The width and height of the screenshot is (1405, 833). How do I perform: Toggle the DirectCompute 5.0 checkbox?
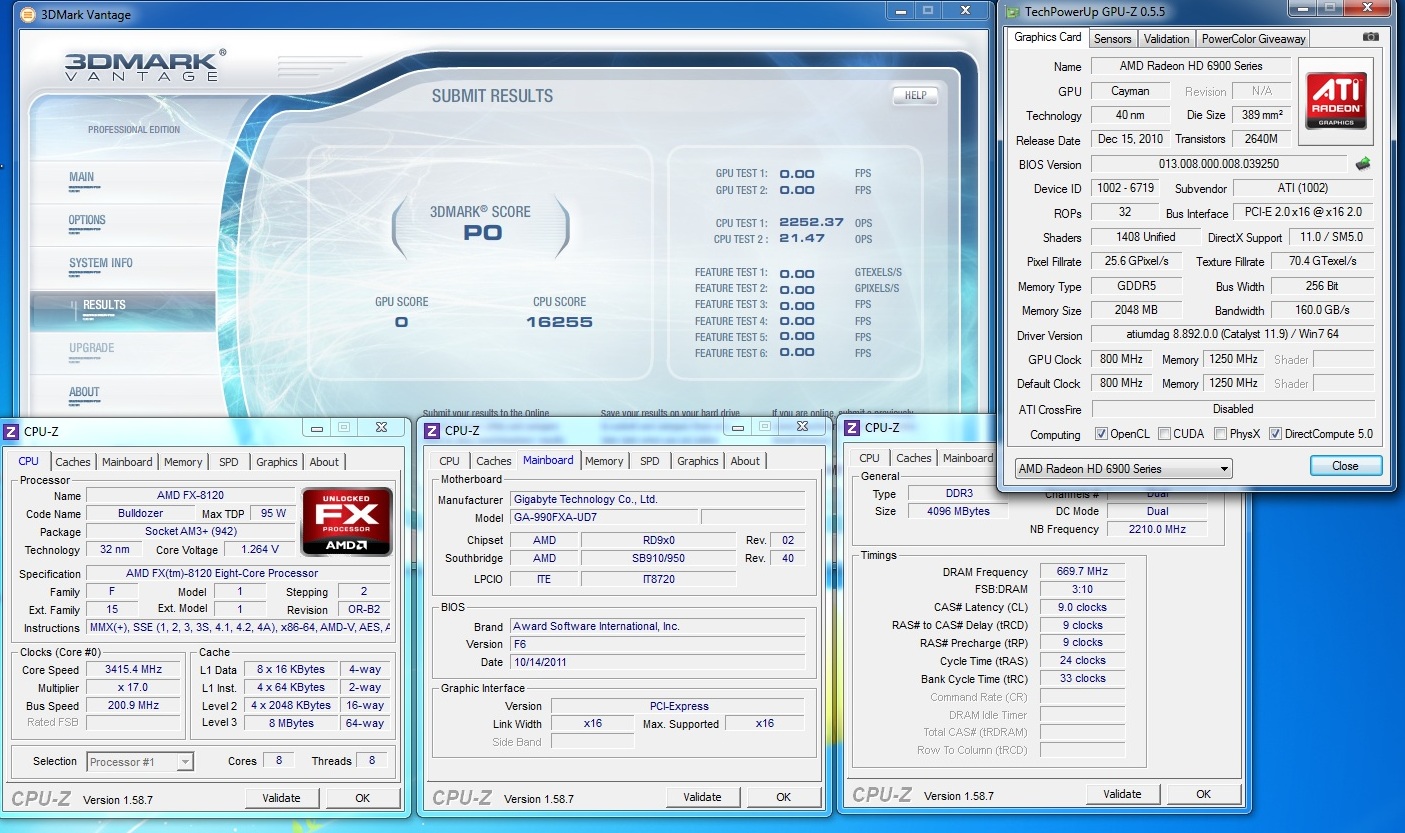click(x=1275, y=434)
